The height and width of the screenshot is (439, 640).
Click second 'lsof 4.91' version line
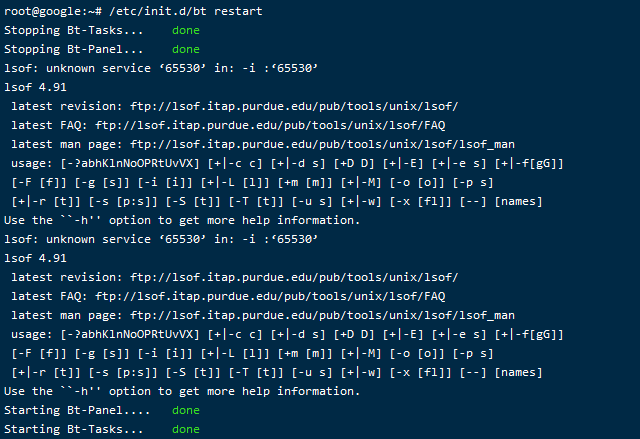[x=35, y=258]
